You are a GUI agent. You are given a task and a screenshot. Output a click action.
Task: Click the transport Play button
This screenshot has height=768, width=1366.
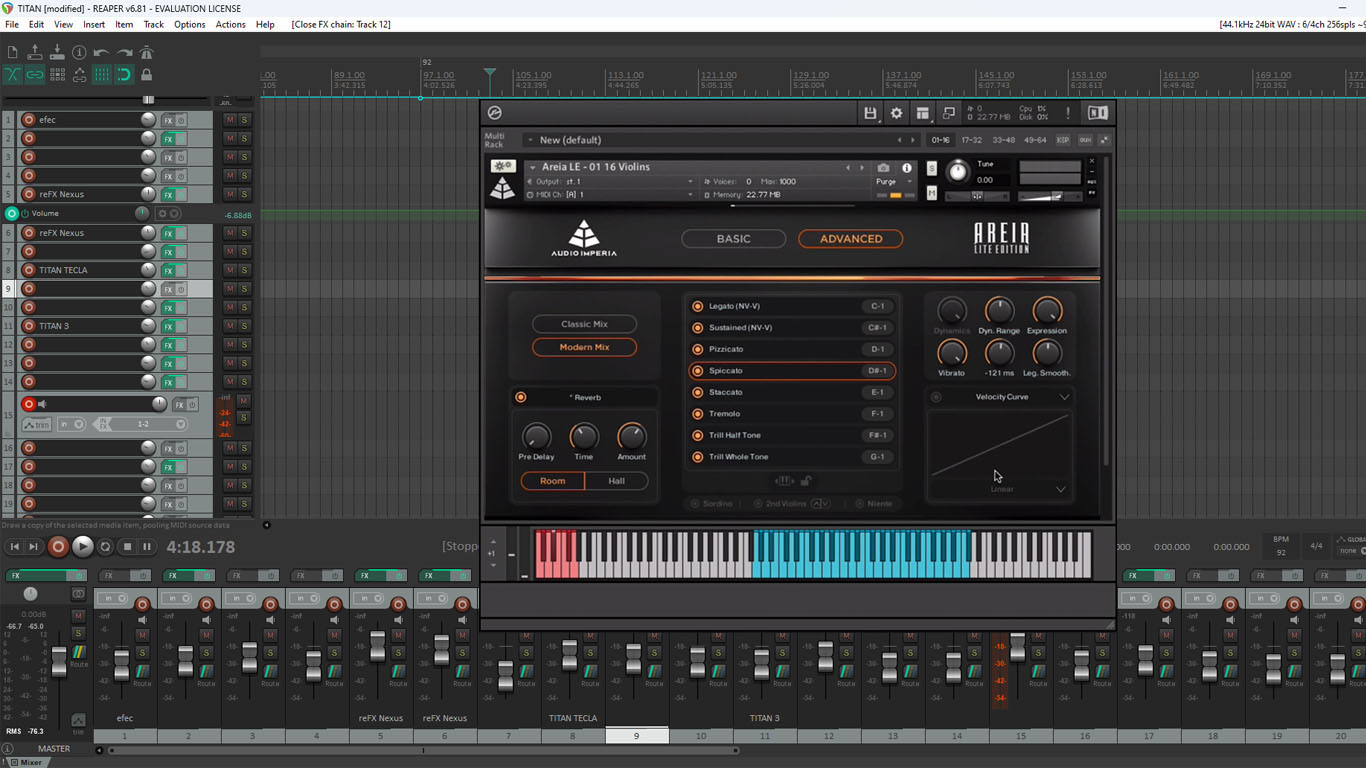(x=83, y=546)
